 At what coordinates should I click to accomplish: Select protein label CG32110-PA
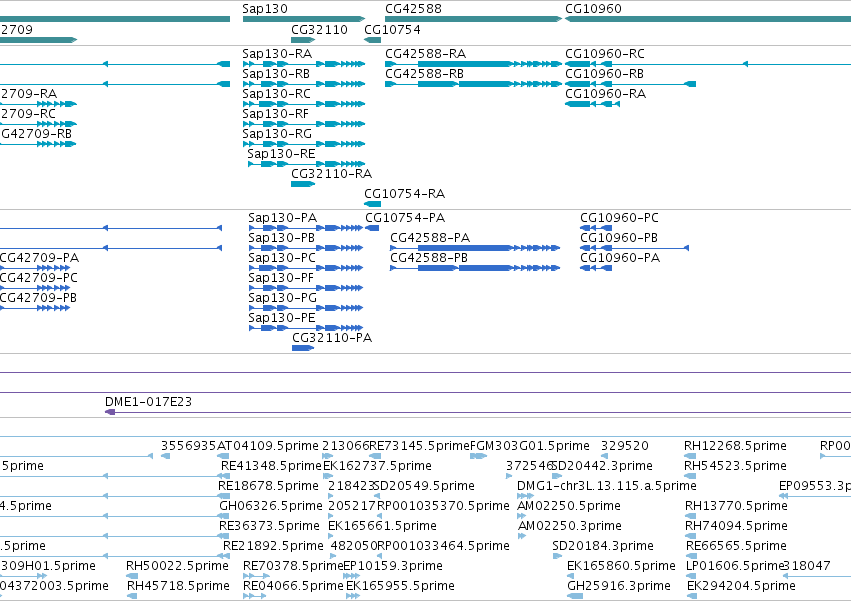tap(332, 338)
